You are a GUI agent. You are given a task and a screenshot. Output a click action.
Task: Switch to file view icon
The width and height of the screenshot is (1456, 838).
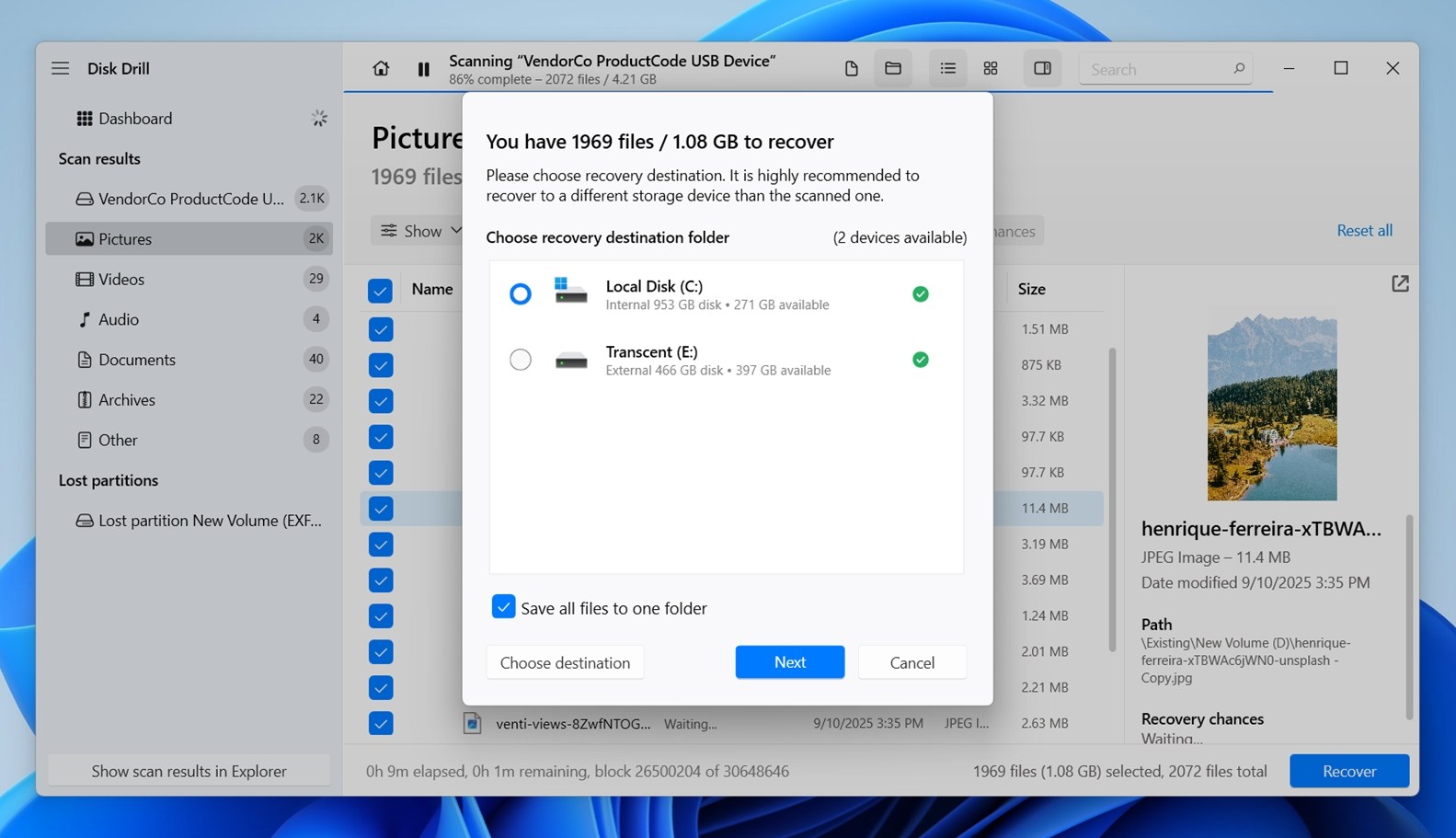point(851,69)
